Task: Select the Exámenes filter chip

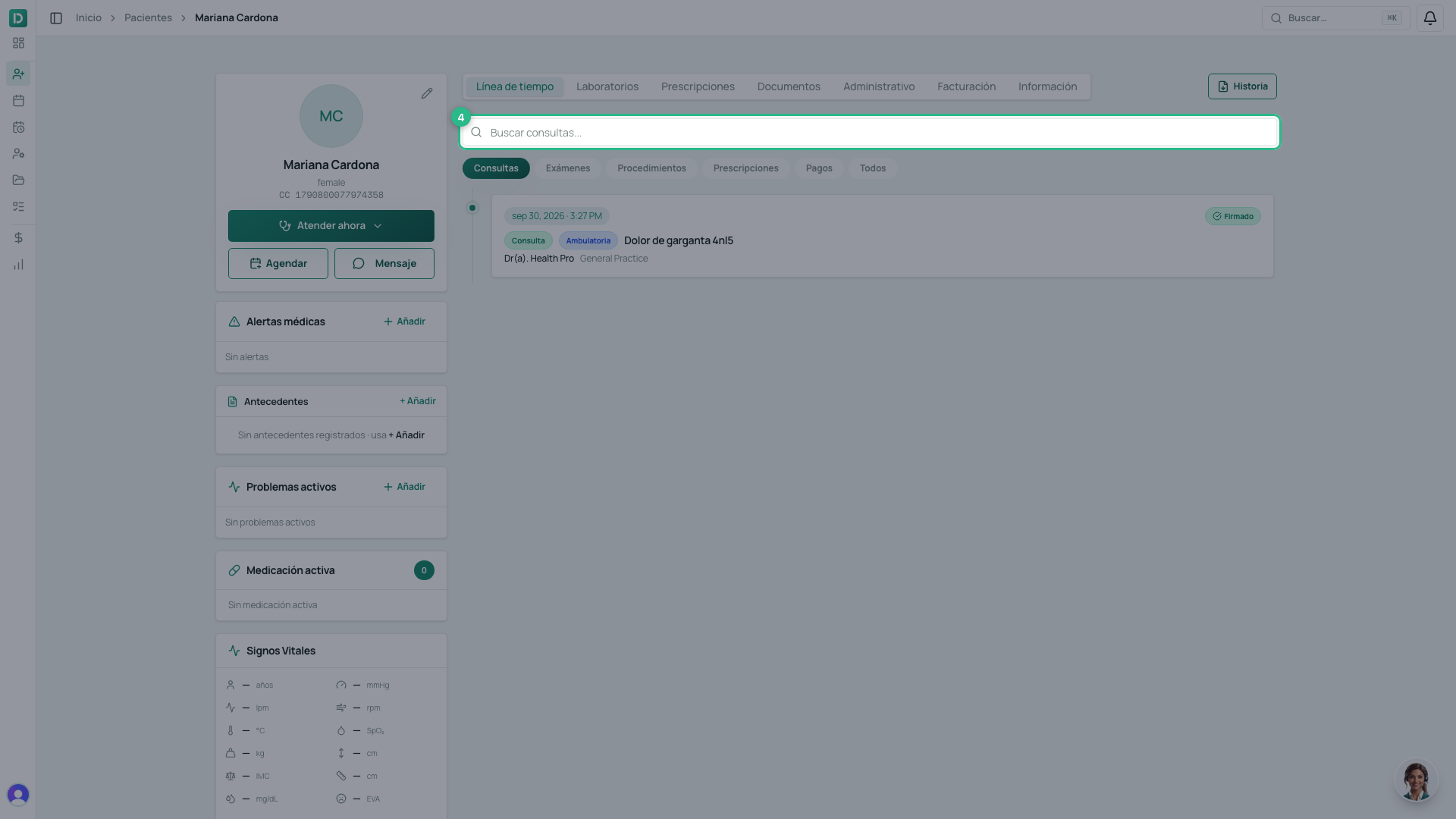Action: (x=568, y=168)
